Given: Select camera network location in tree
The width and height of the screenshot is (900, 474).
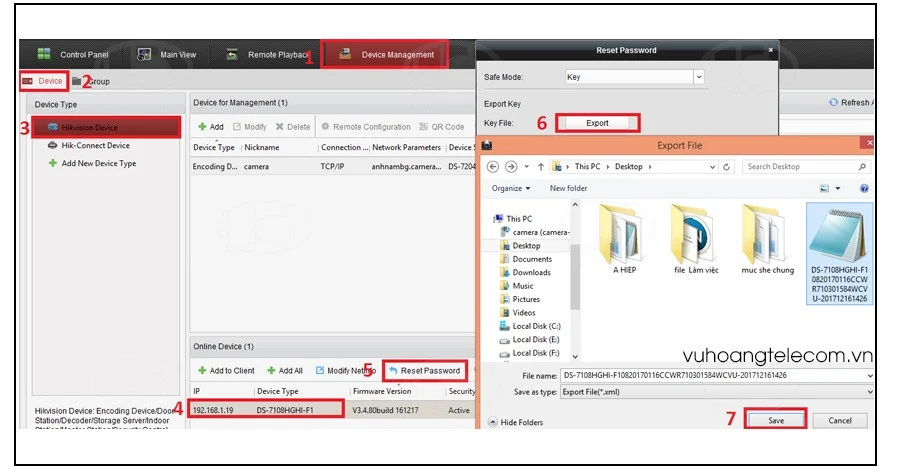Looking at the screenshot, I should click(x=534, y=232).
